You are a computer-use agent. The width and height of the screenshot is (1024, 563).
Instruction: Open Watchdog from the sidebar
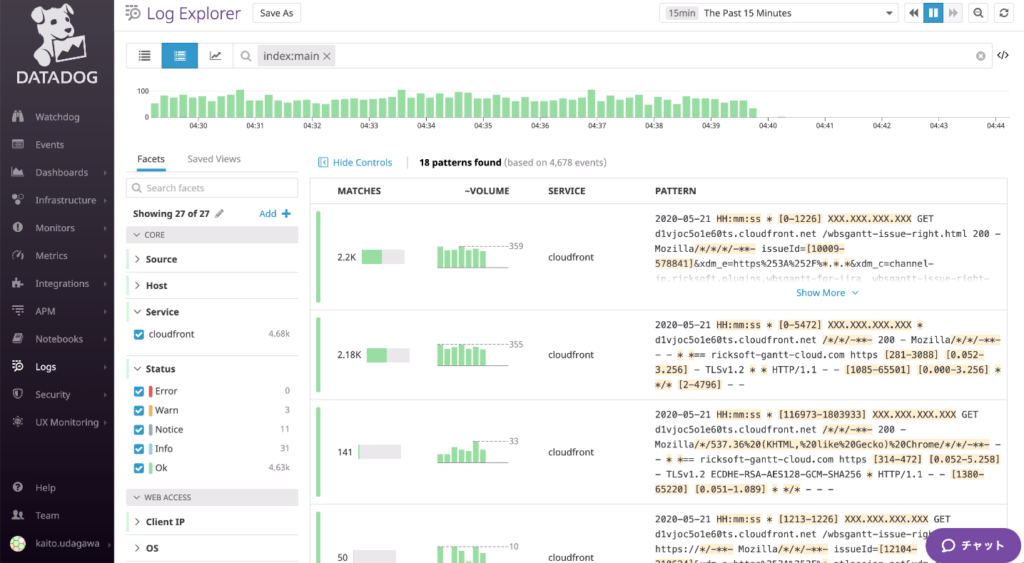(57, 117)
